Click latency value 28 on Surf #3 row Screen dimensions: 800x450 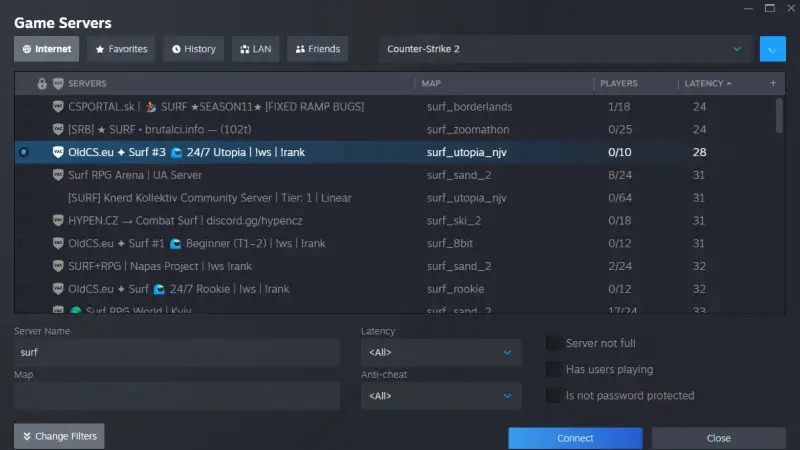(699, 152)
